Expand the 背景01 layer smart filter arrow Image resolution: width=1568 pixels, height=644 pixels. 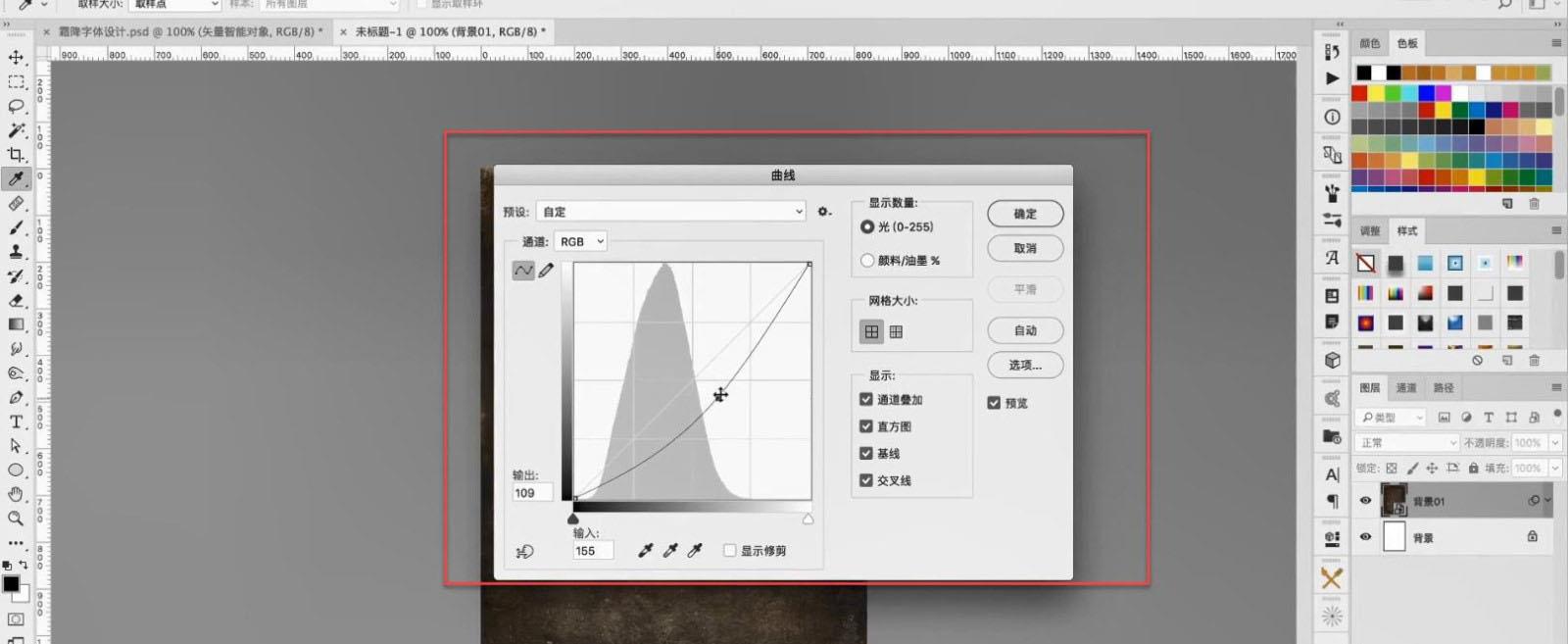[x=1548, y=501]
